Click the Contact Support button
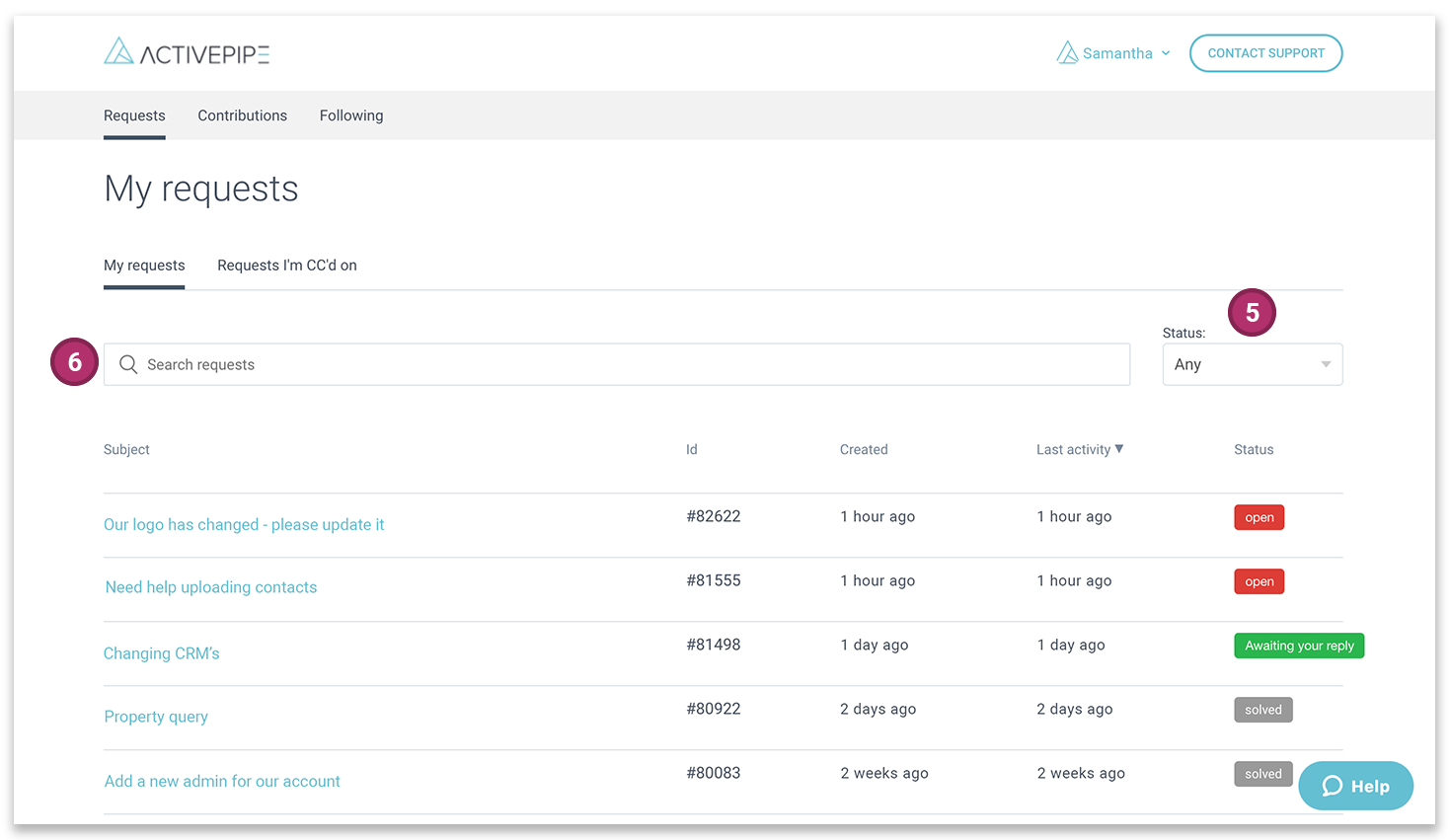The height and width of the screenshot is (840, 1450). 1265,53
